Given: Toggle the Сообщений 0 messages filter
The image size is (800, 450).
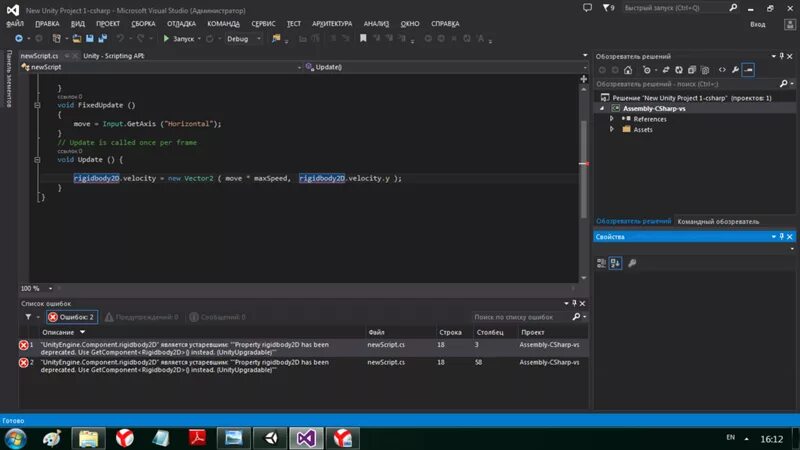Looking at the screenshot, I should coord(218,317).
